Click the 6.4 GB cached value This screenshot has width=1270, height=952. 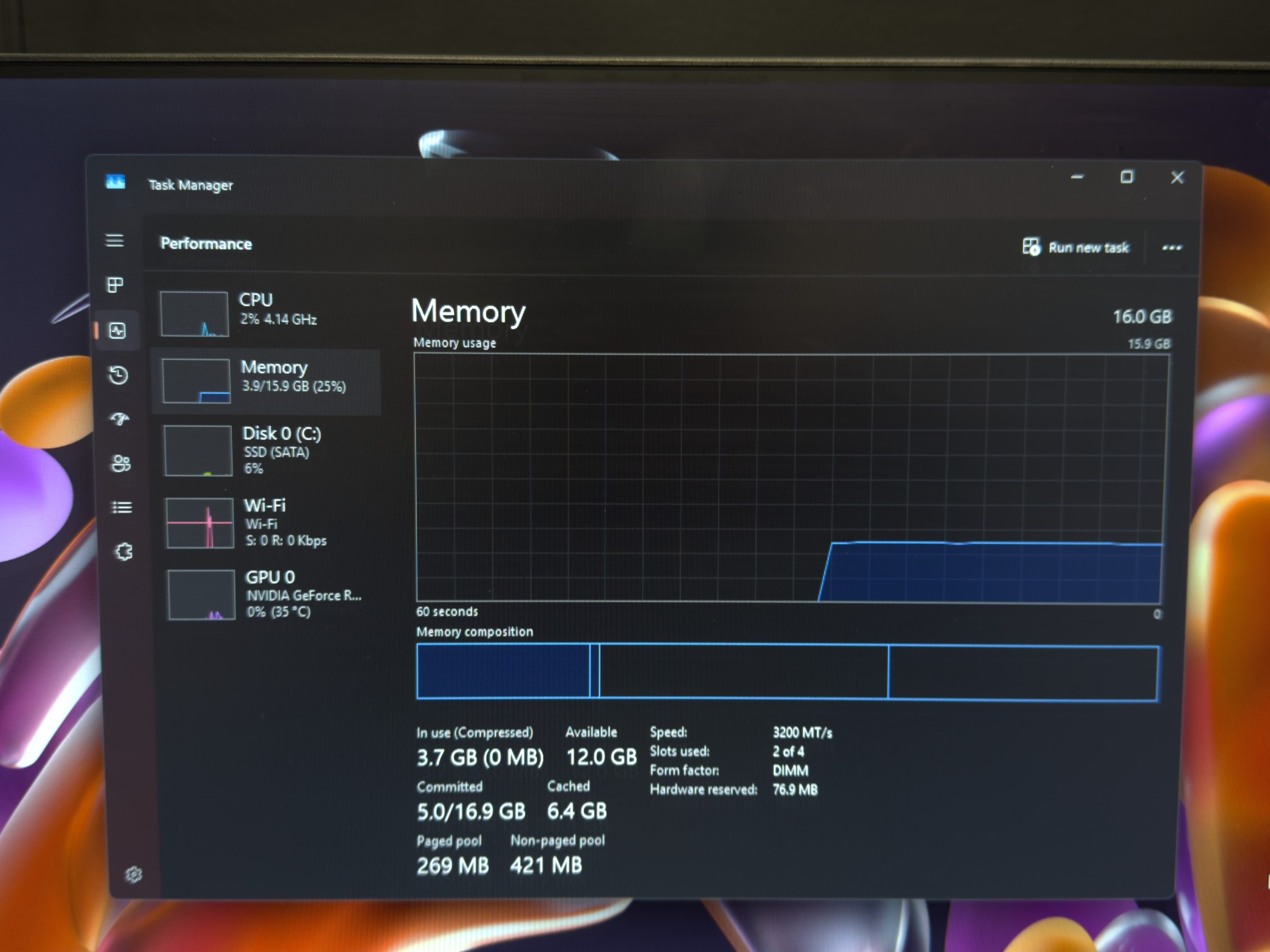point(577,811)
